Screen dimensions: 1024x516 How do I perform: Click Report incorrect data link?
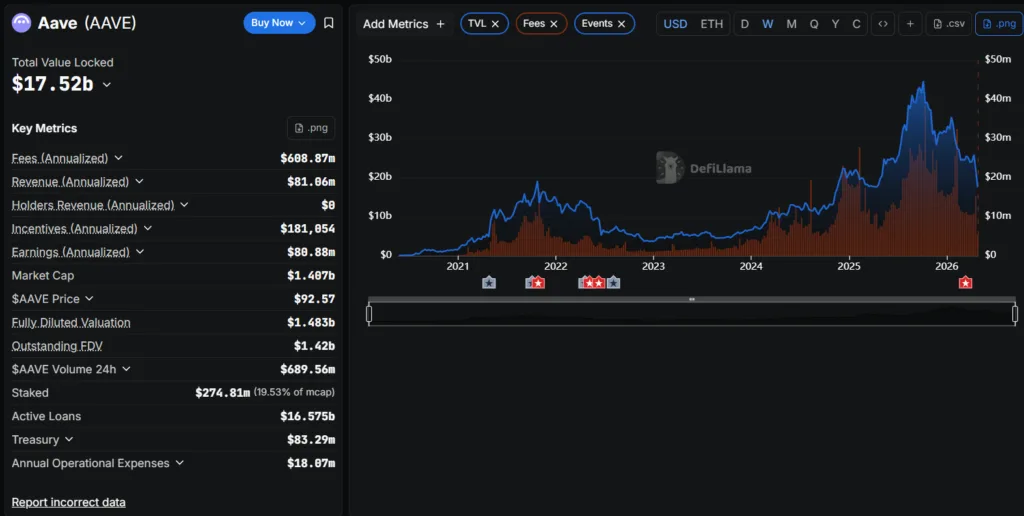pyautogui.click(x=69, y=502)
